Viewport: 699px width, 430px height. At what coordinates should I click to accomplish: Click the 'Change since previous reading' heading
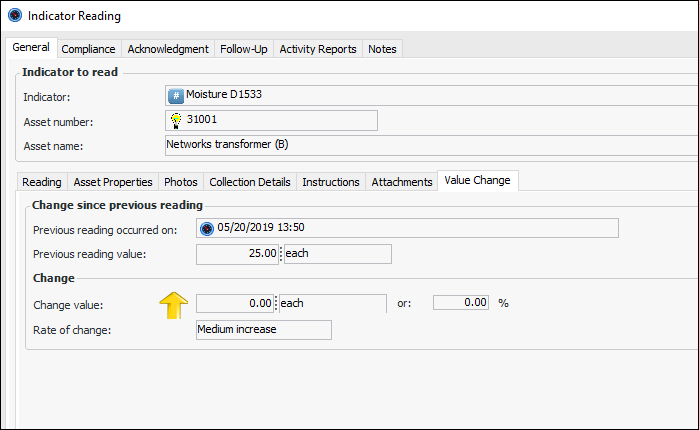(117, 205)
